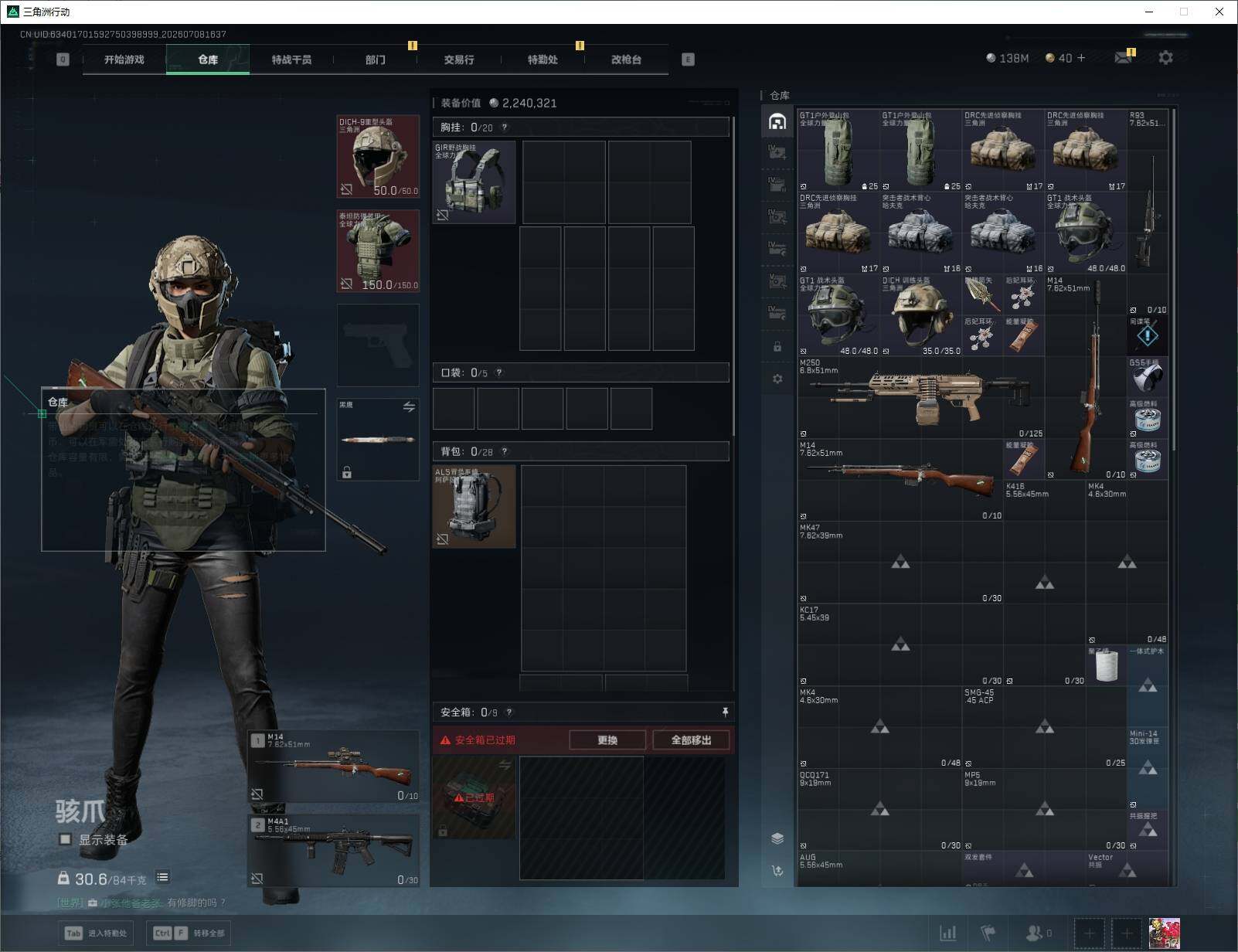Screen dimensions: 1238x952
Task: Switch to the 改枪台 tab
Action: click(x=626, y=59)
